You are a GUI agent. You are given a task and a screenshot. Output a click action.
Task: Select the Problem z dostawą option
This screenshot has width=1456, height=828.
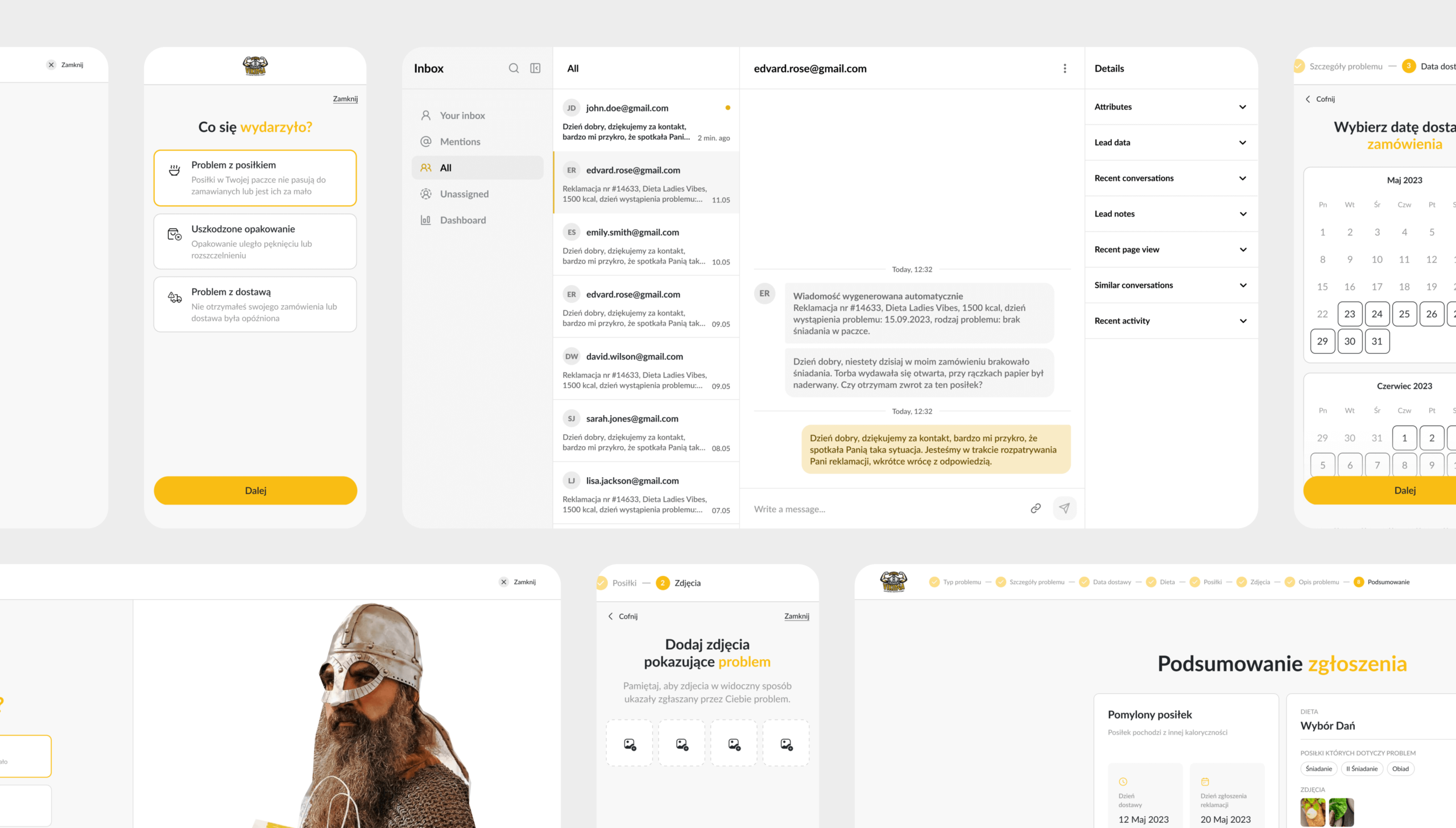255,304
